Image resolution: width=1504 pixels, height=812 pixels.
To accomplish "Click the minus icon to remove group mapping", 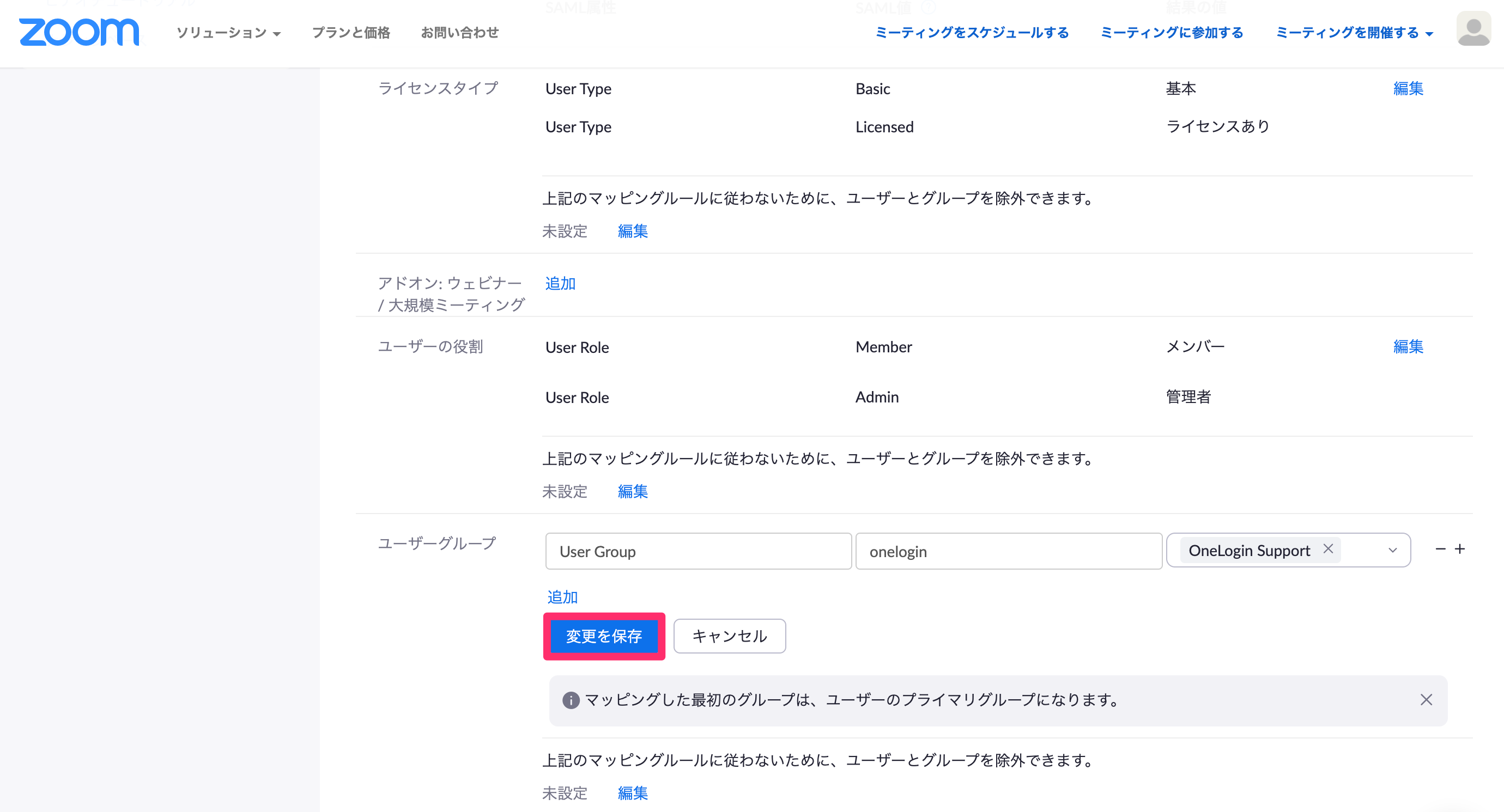I will point(1440,550).
